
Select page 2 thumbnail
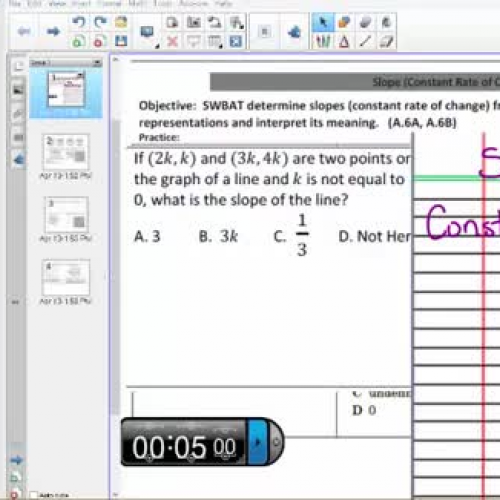pos(66,152)
